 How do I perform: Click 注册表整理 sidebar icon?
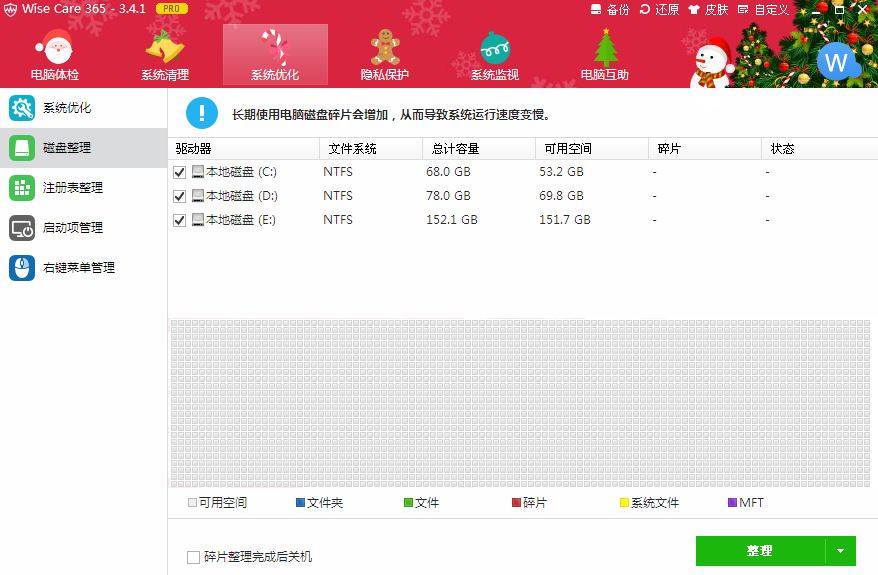[x=22, y=188]
